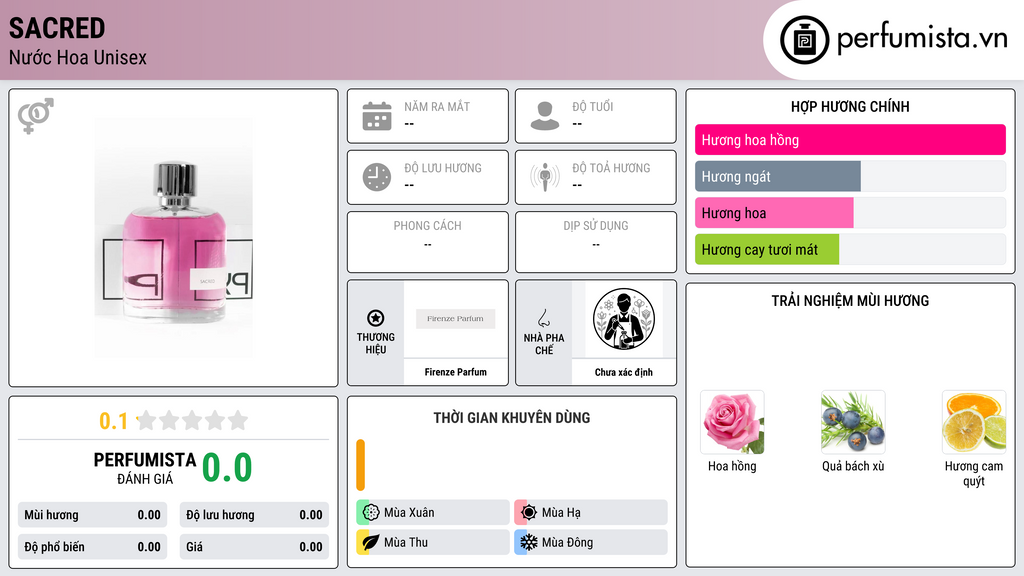Click the Mùa Hạ sun icon
1024x576 pixels.
[x=529, y=513]
